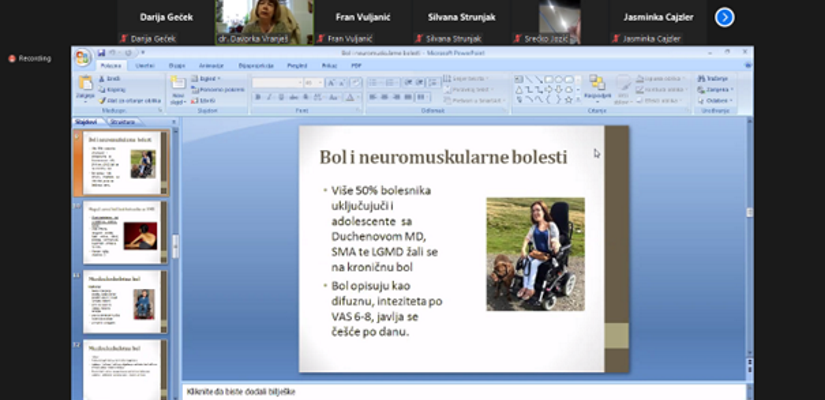
Task: Open the Rasporedi arrange button
Action: [597, 87]
